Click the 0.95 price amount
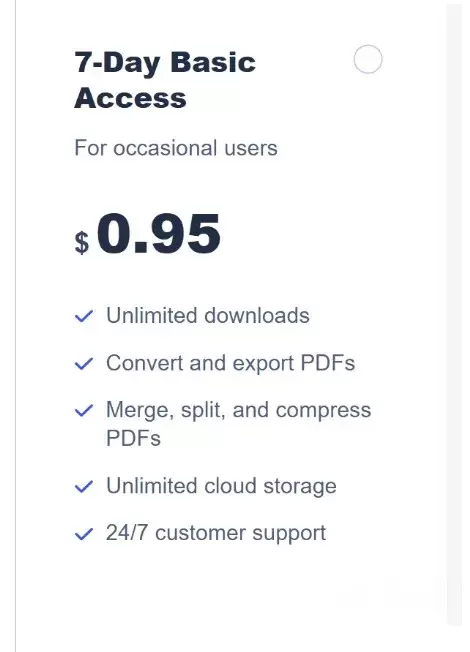The height and width of the screenshot is (652, 470). 158,233
